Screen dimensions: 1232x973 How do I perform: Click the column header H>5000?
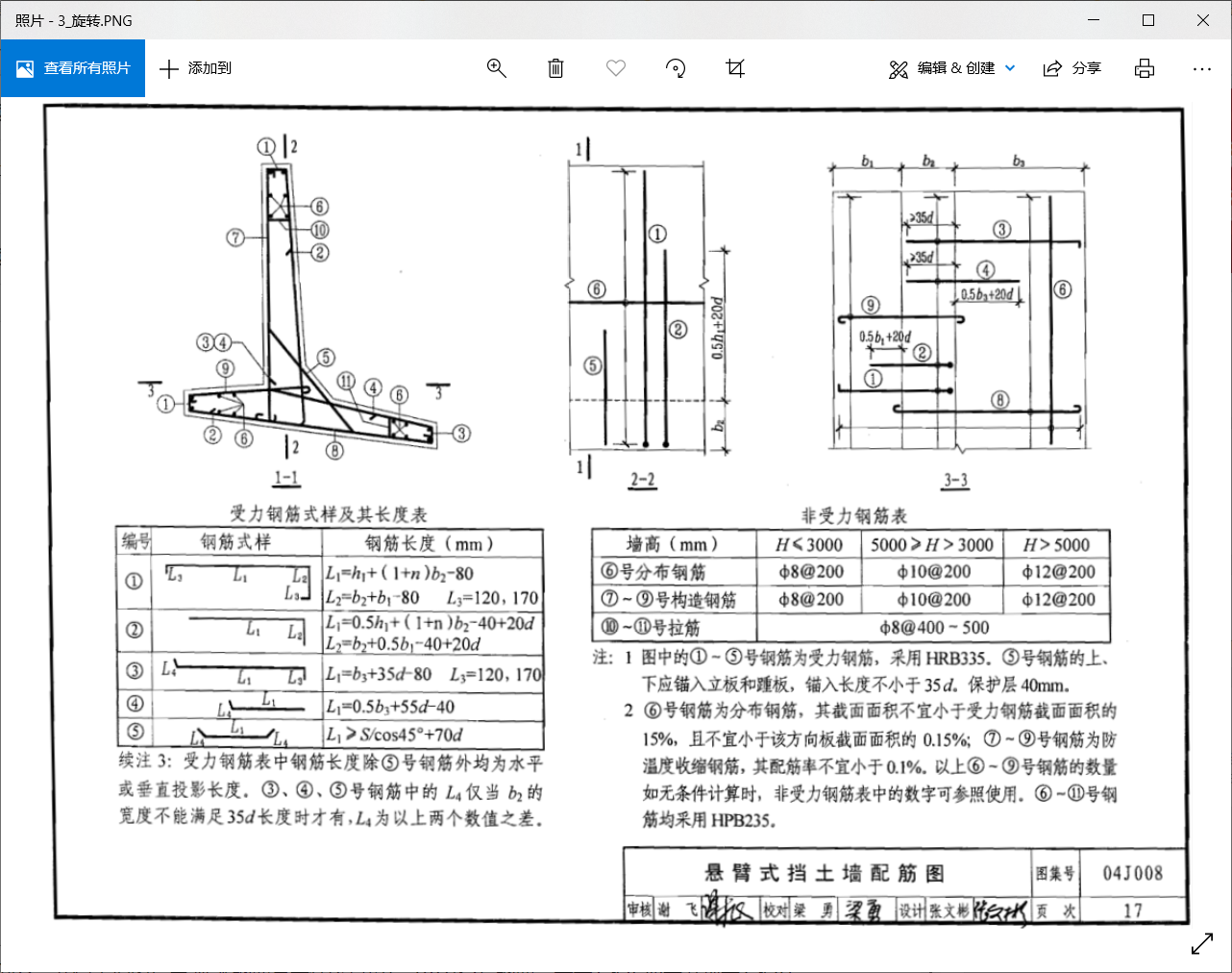pyautogui.click(x=1056, y=544)
